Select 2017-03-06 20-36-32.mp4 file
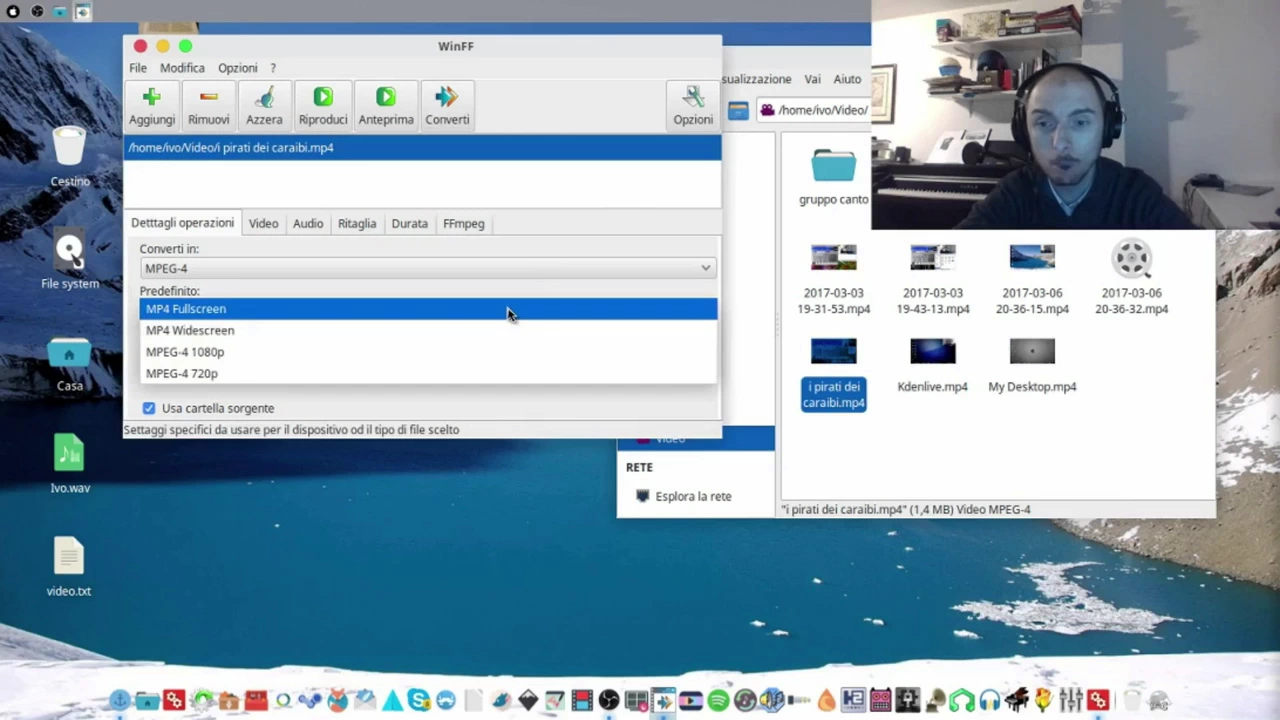This screenshot has height=720, width=1280. click(x=1132, y=258)
